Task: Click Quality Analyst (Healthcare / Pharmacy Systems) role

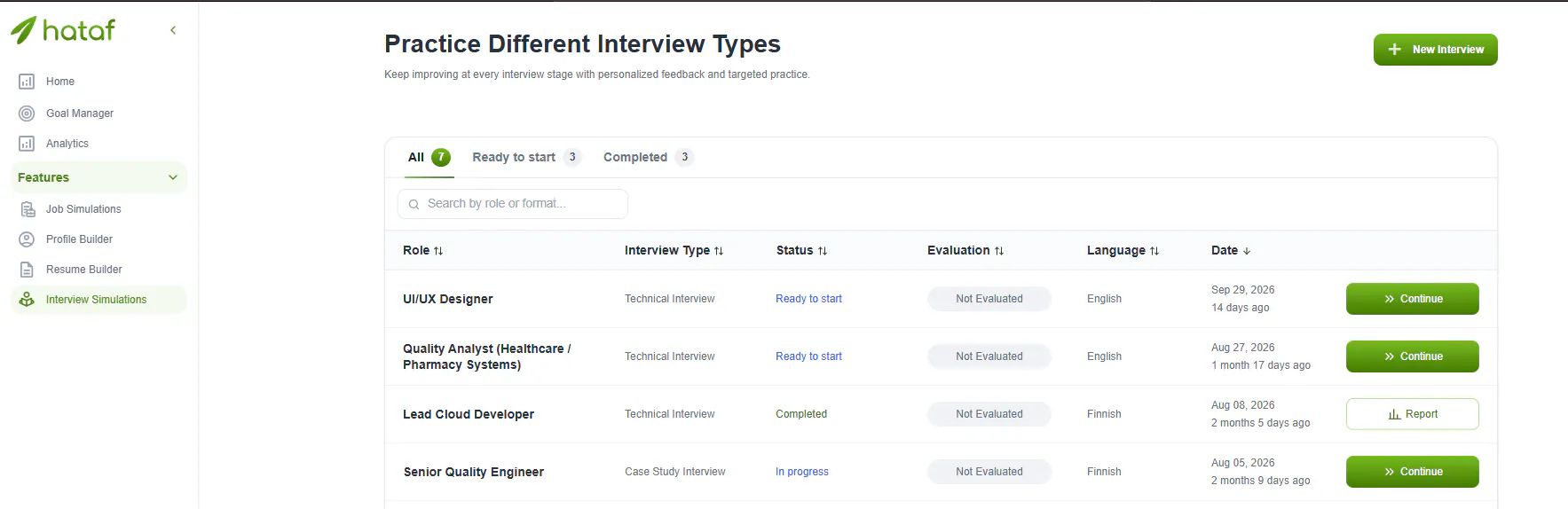Action: tap(487, 356)
